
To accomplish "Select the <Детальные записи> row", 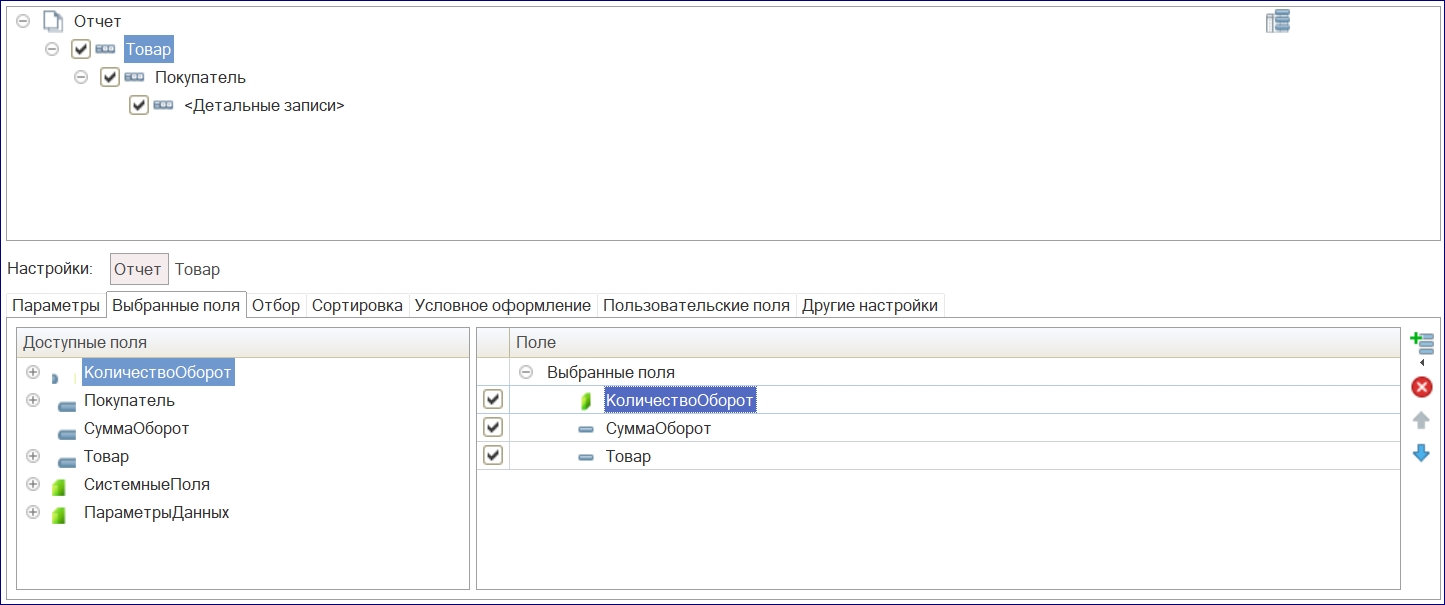I will pyautogui.click(x=264, y=105).
